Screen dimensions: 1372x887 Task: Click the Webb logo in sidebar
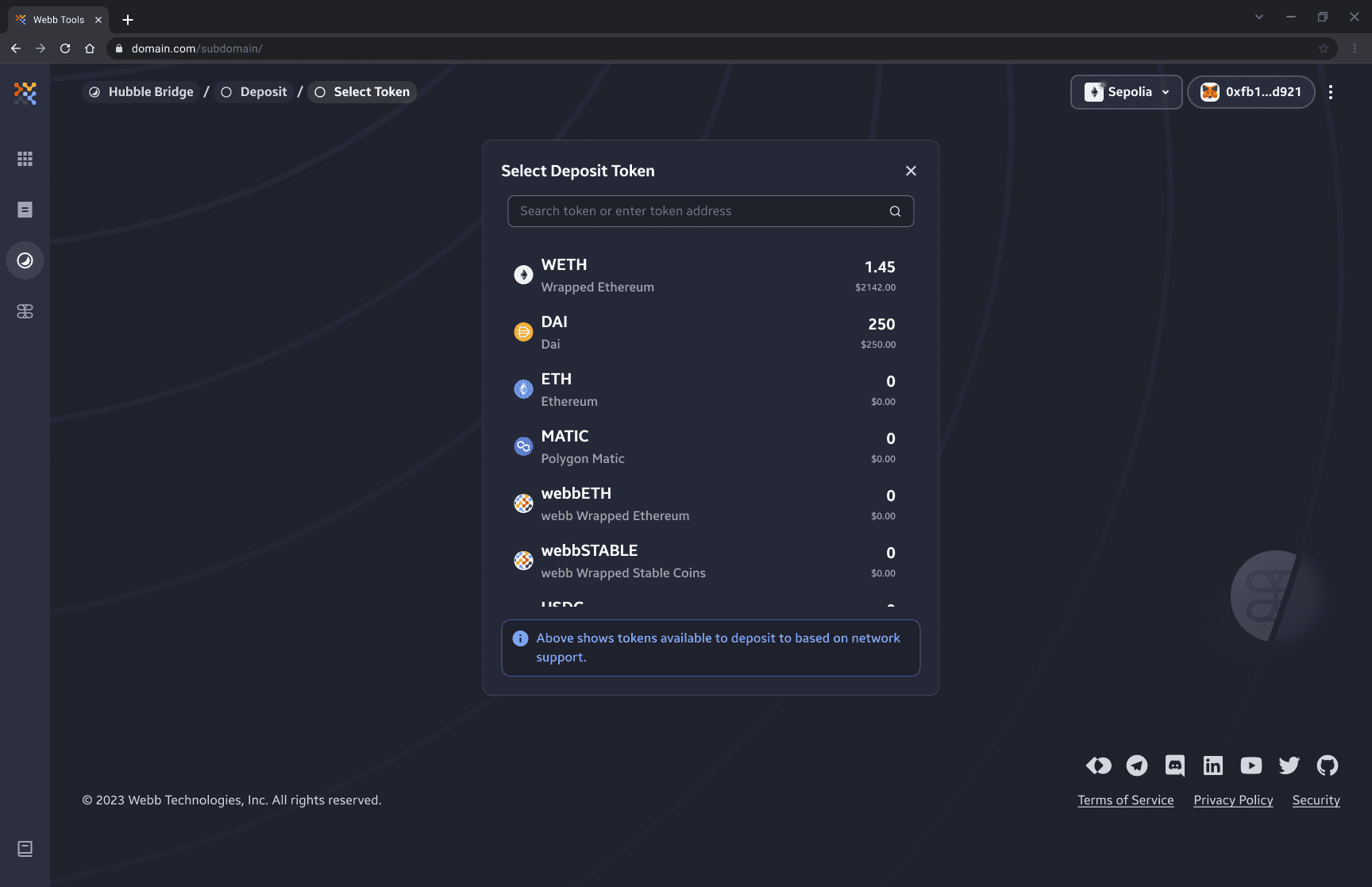(x=25, y=93)
